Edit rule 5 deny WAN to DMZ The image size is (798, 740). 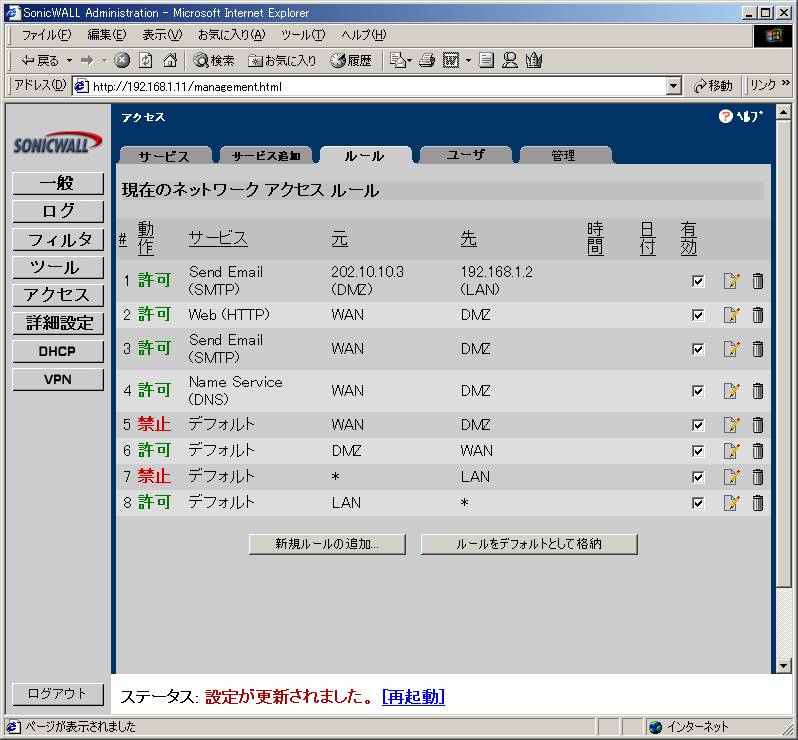pos(731,425)
